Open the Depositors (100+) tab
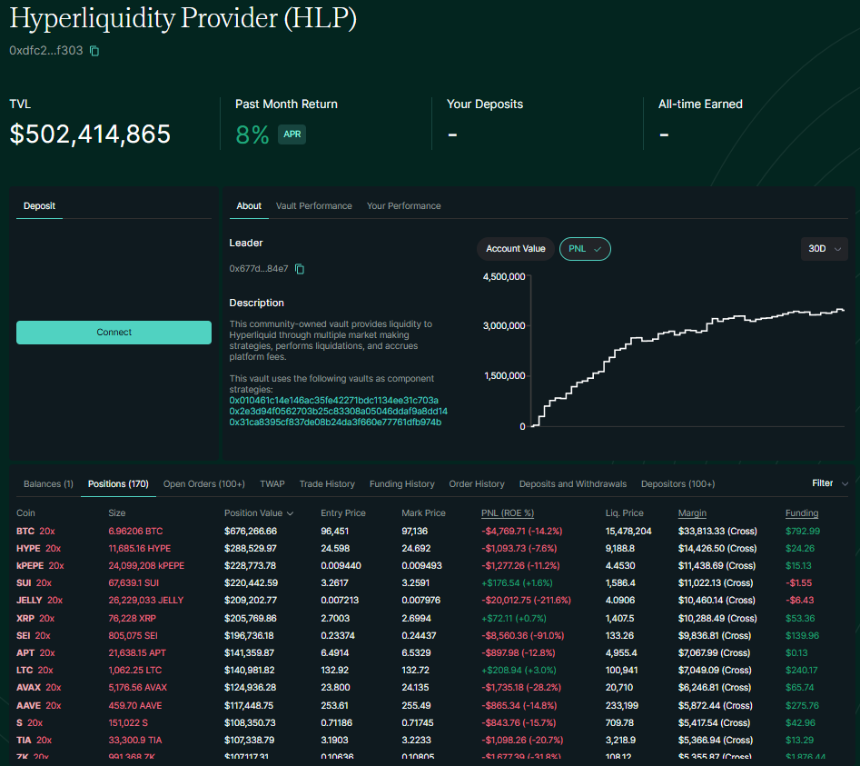Image resolution: width=860 pixels, height=766 pixels. pos(678,484)
